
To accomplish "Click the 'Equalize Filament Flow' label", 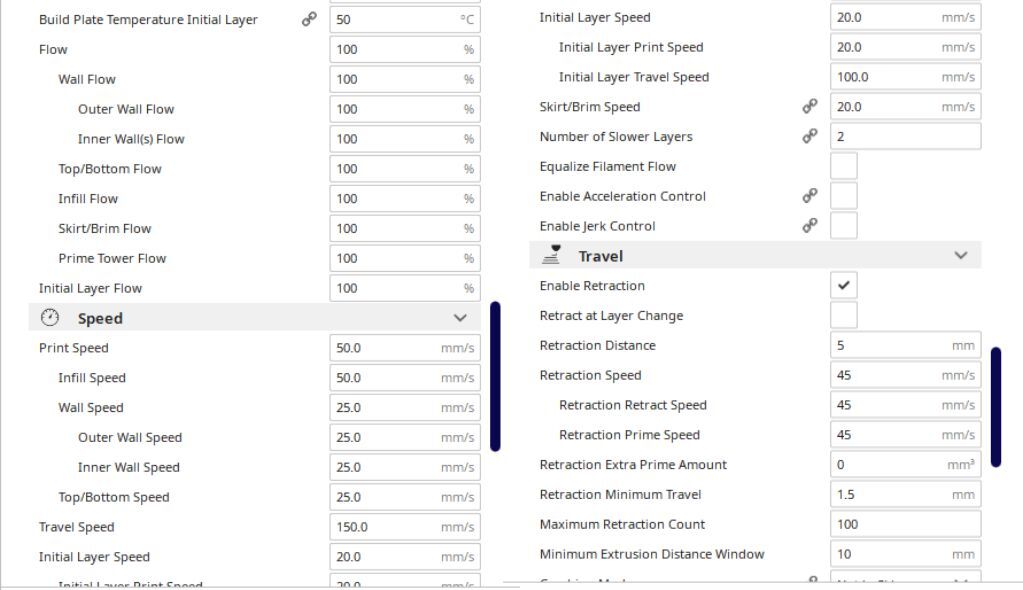I will [x=607, y=166].
